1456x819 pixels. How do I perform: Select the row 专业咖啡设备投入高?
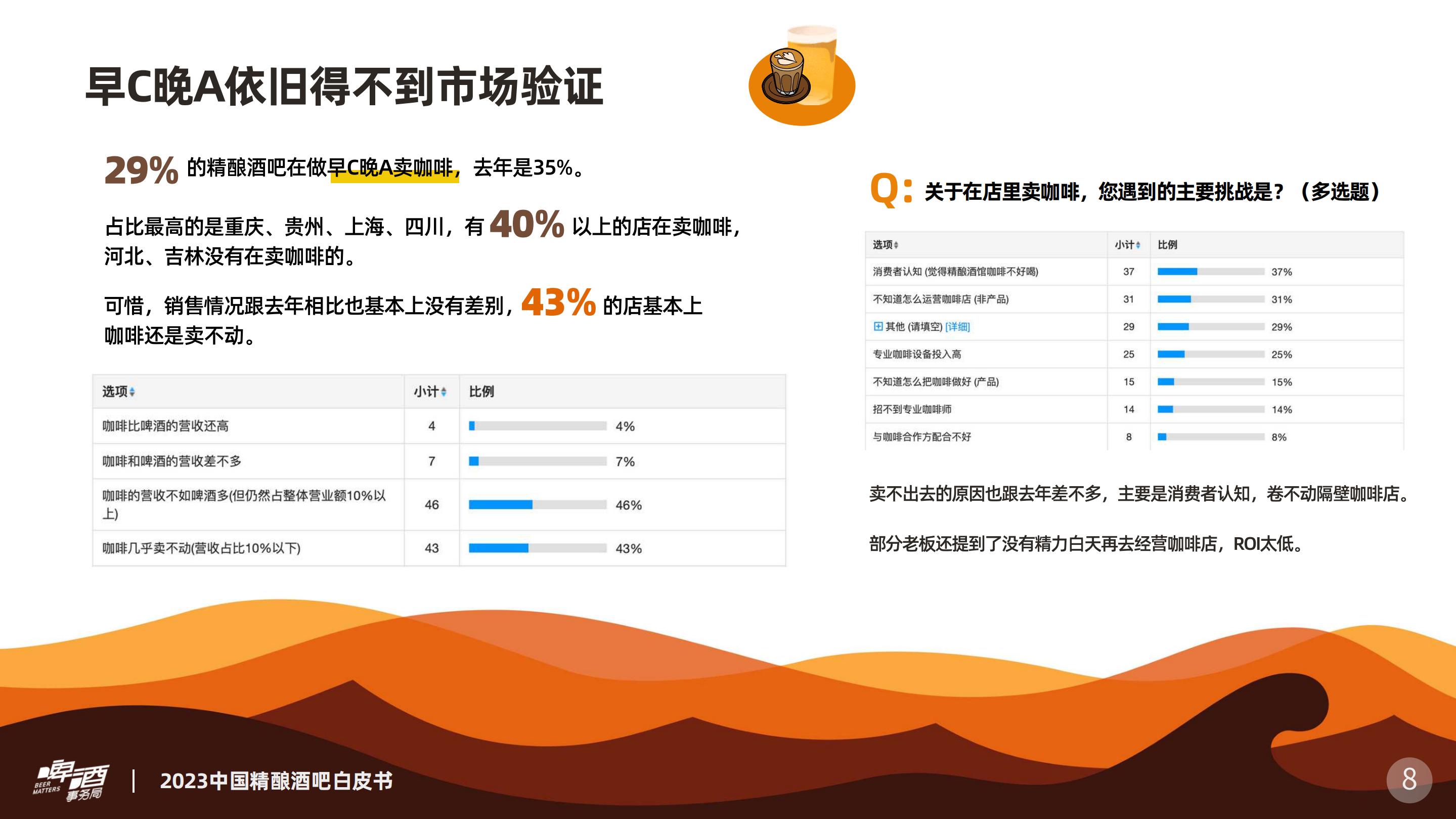coord(917,355)
